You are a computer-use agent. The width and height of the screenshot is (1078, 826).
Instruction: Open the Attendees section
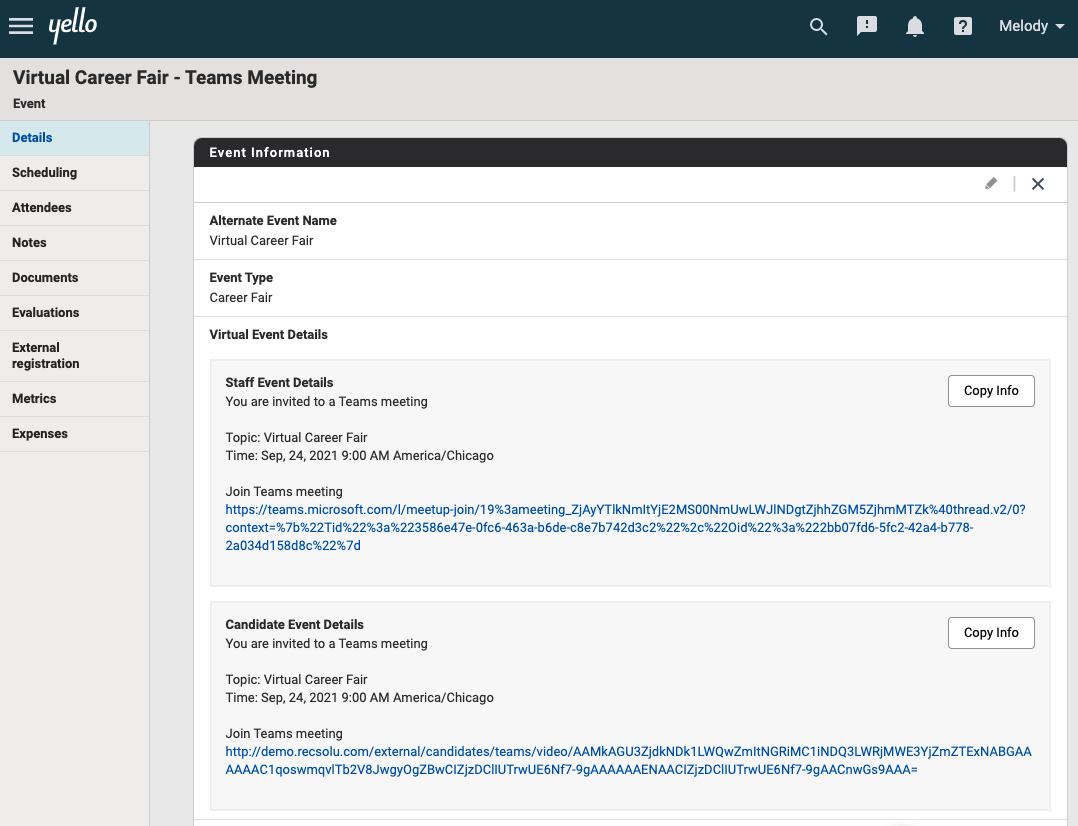click(x=44, y=207)
